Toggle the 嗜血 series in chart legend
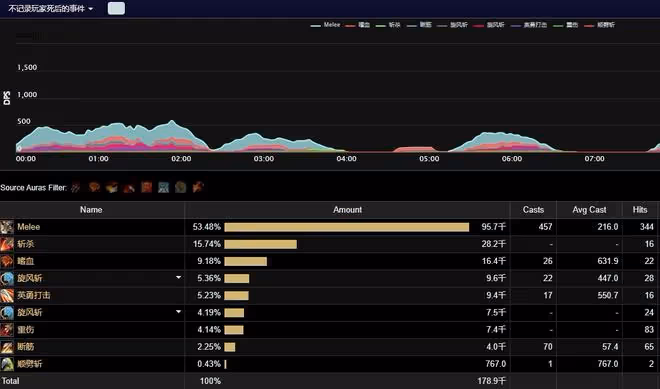The image size is (660, 389). (x=357, y=25)
